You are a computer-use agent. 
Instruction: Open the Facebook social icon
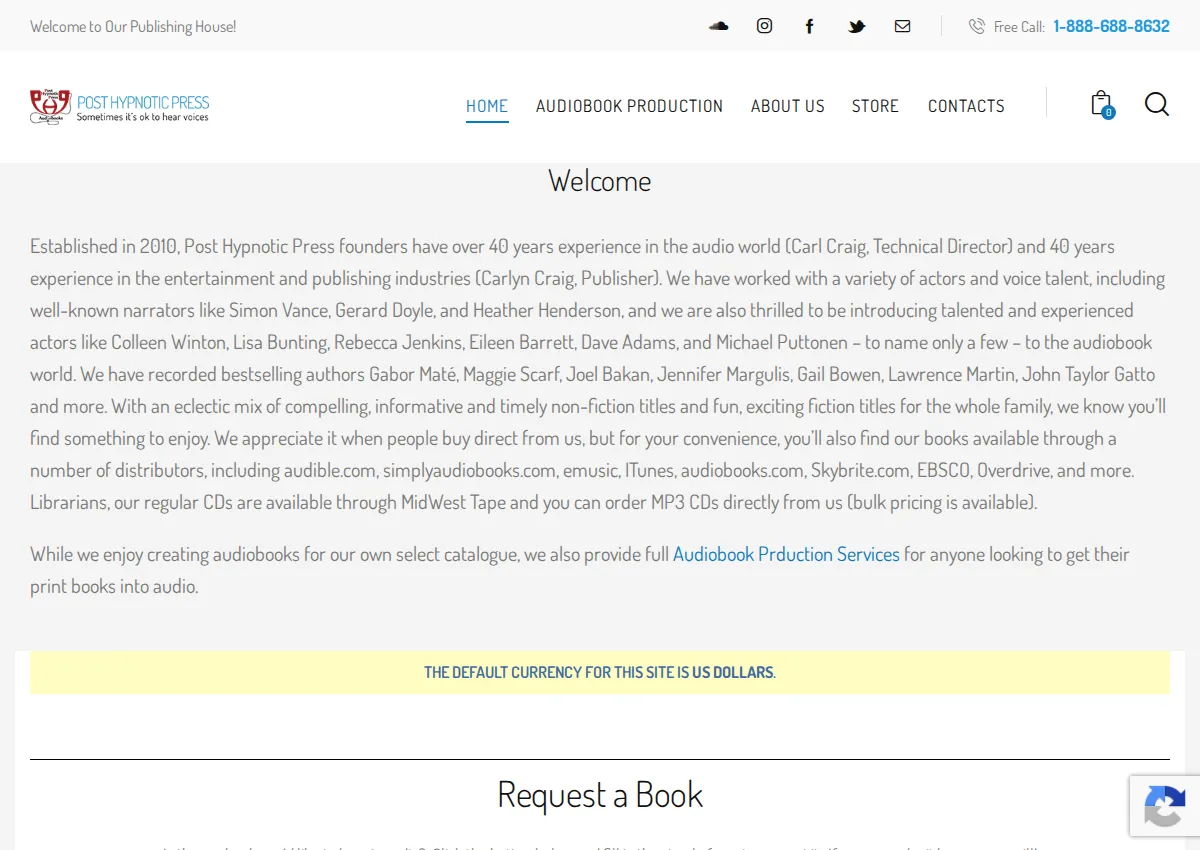pyautogui.click(x=810, y=26)
